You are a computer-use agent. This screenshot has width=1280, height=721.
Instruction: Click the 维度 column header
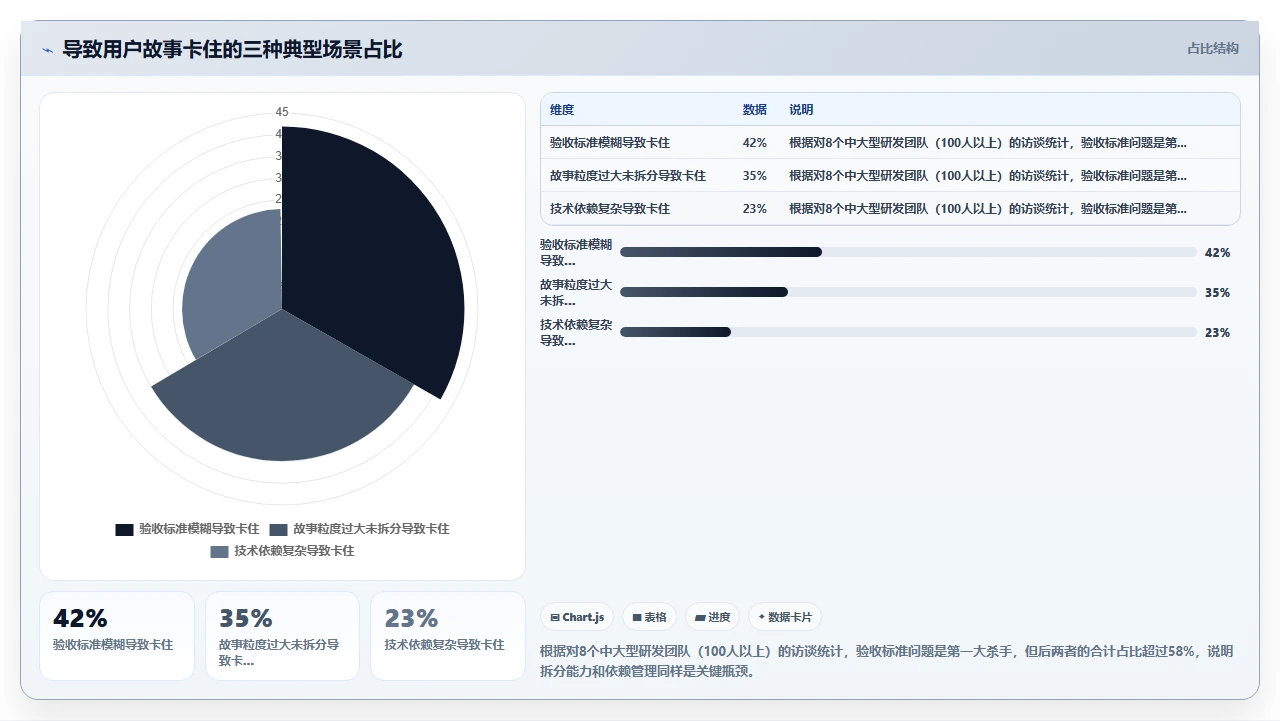tap(562, 110)
